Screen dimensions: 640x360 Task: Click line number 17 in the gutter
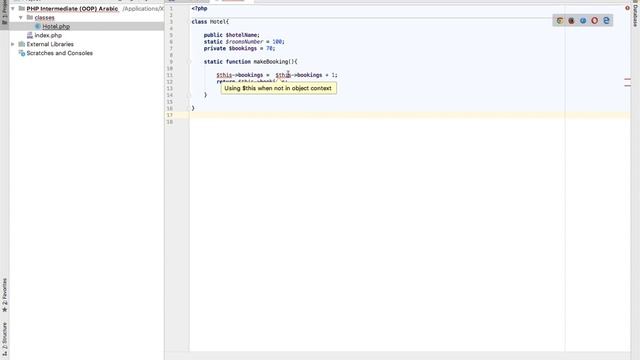[x=170, y=115]
